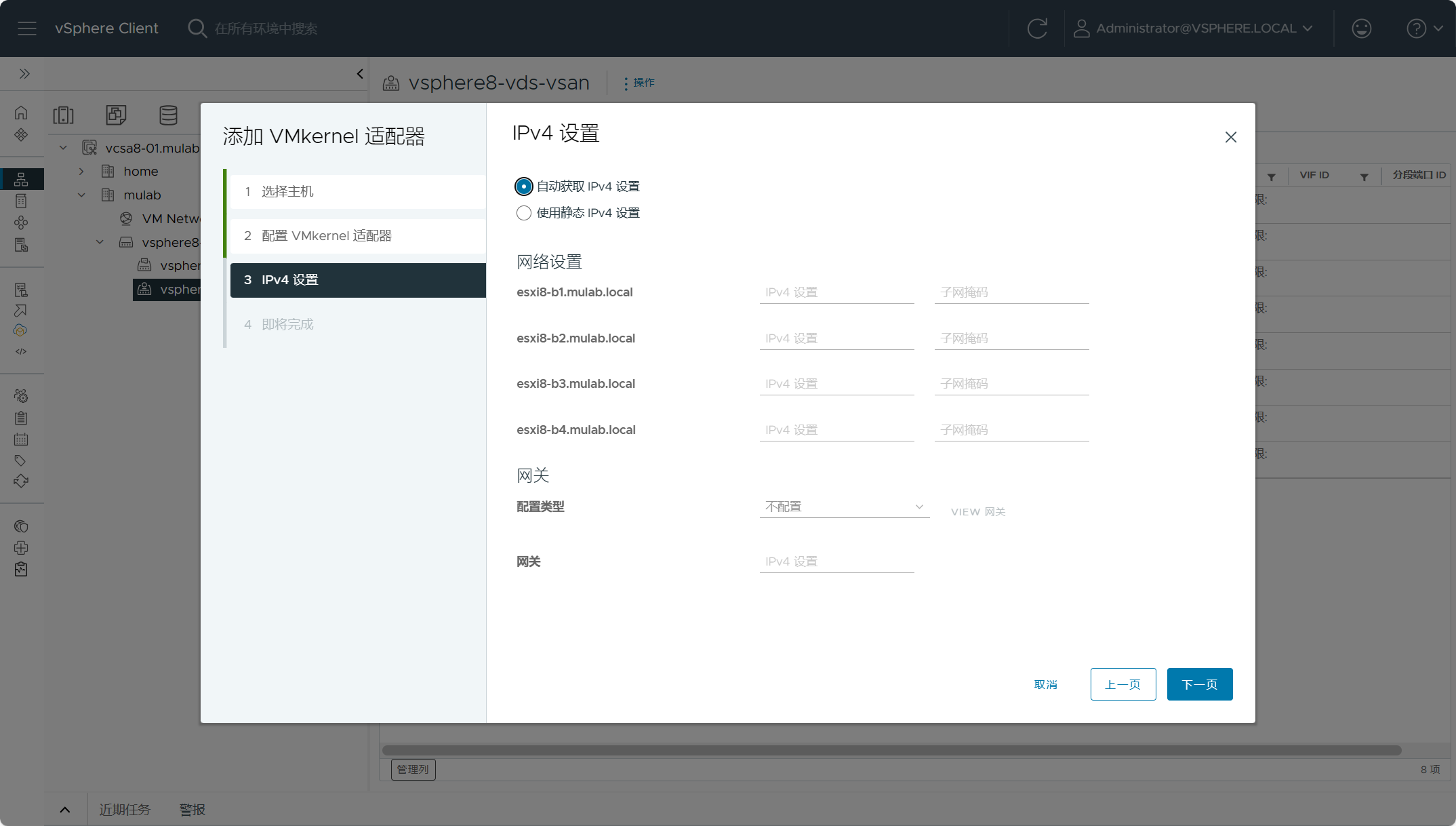Choose use static IPv4 settings radio
This screenshot has width=1456, height=826.
click(x=523, y=213)
